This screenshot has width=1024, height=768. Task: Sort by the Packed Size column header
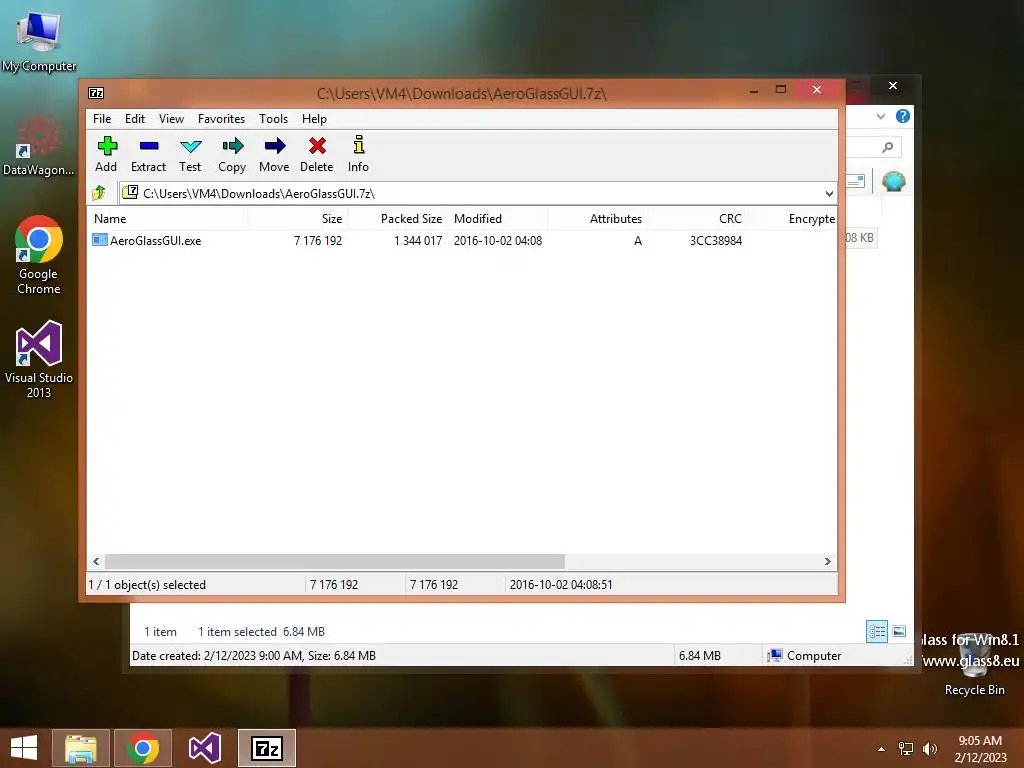398,219
